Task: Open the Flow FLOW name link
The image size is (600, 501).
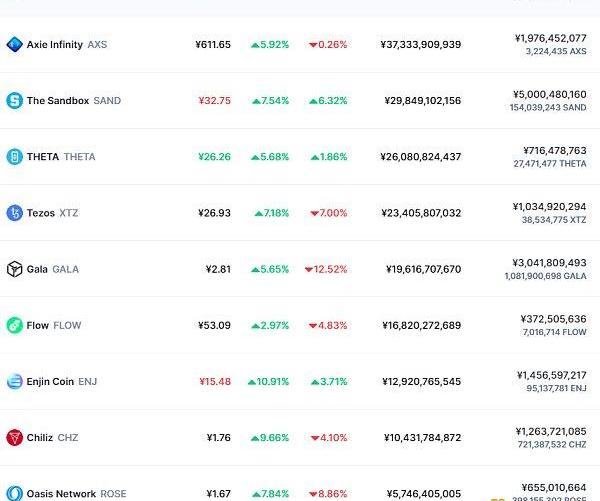Action: [x=54, y=325]
